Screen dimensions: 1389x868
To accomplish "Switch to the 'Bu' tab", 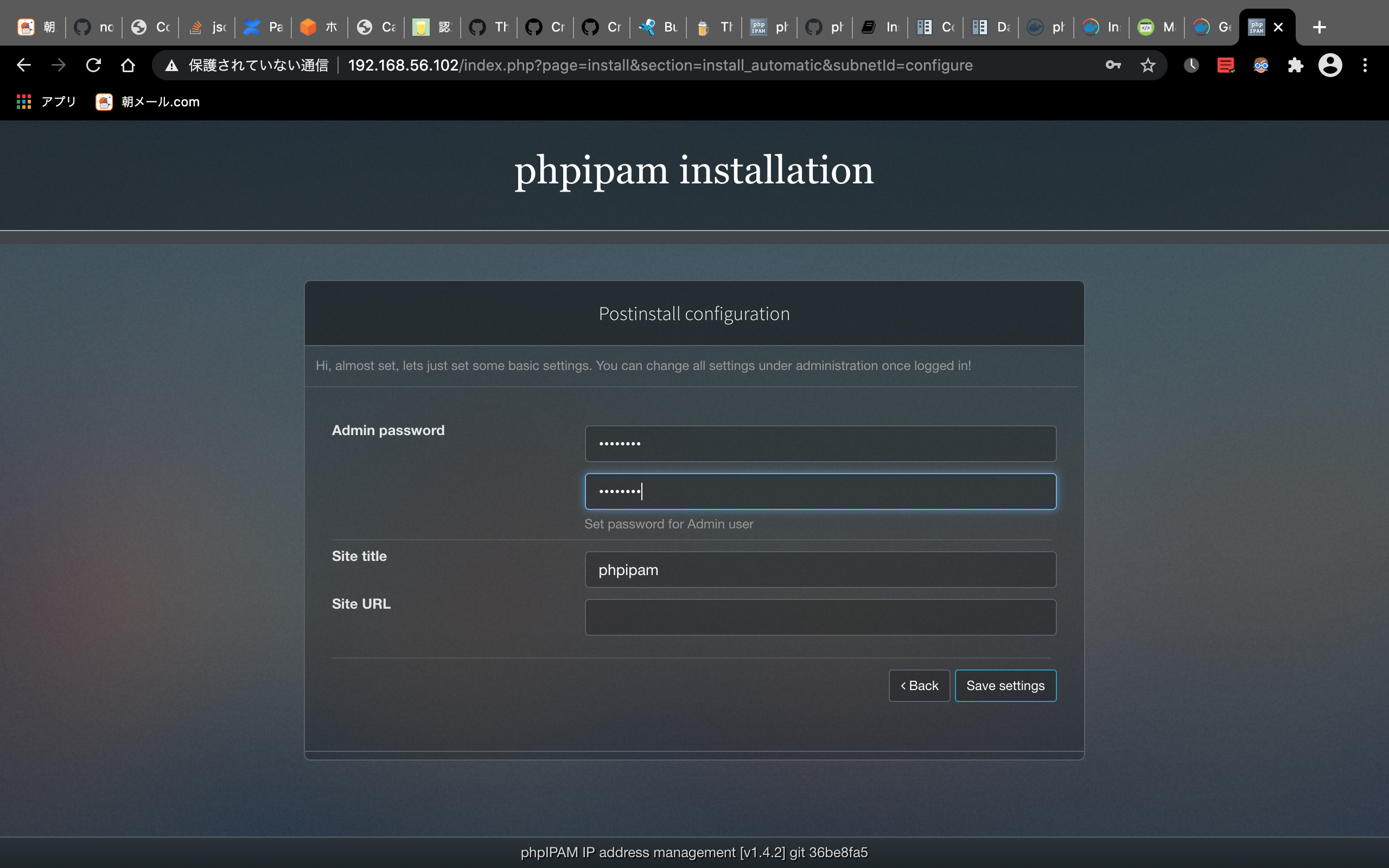I will pyautogui.click(x=658, y=27).
